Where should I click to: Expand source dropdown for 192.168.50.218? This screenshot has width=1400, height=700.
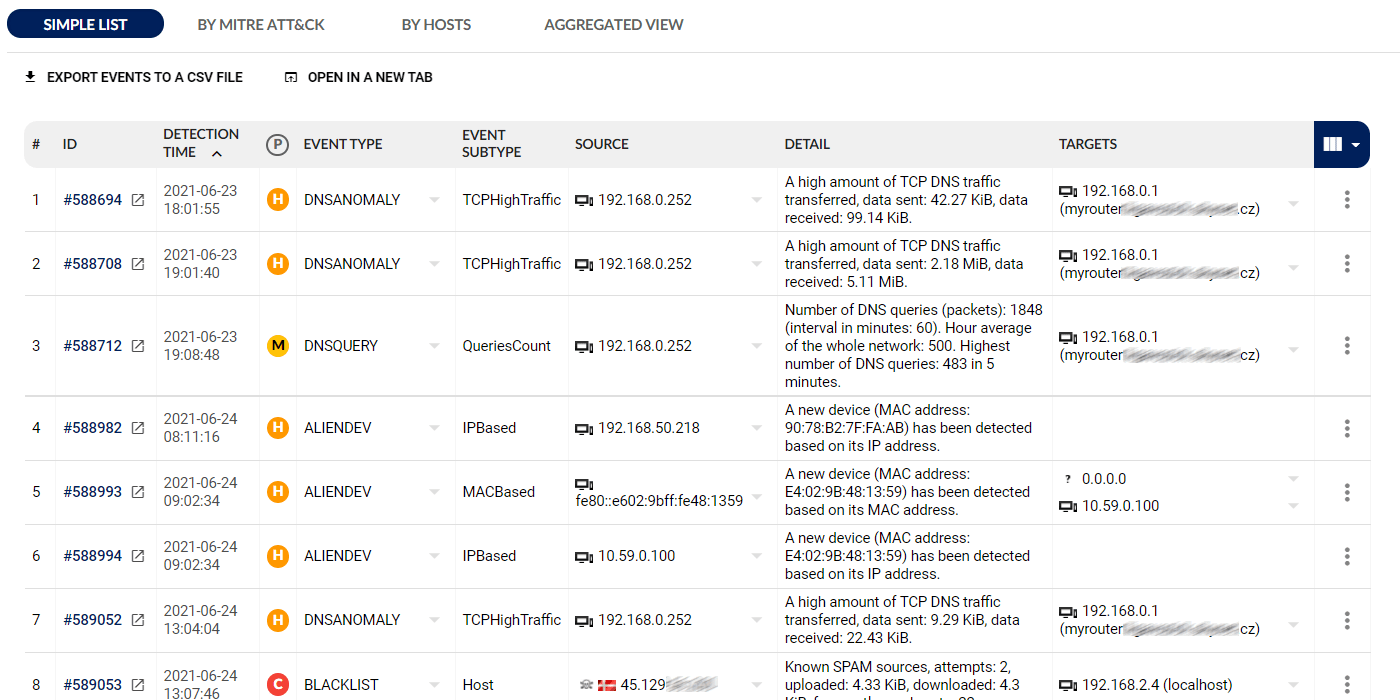[757, 428]
